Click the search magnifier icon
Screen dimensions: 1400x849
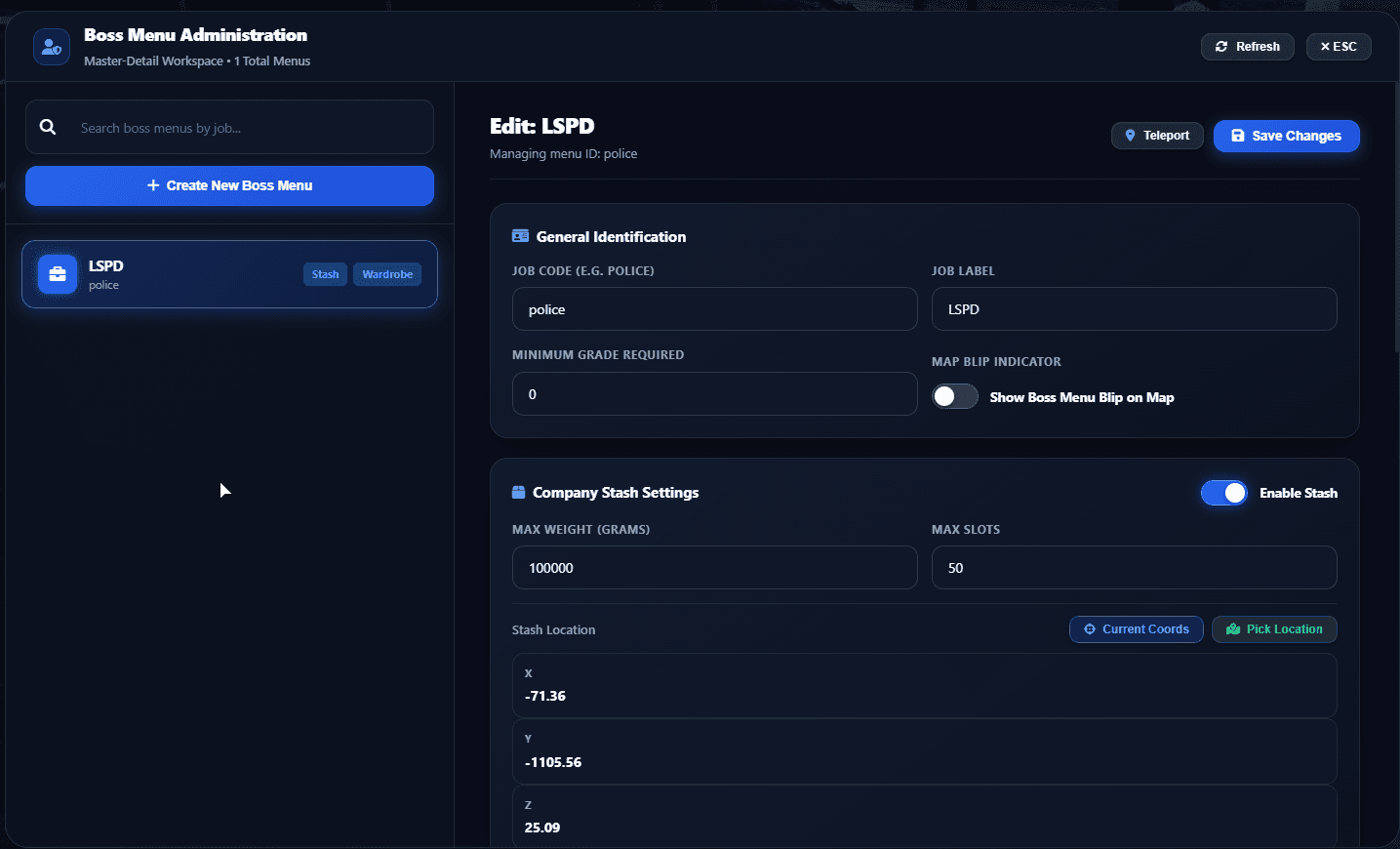48,127
